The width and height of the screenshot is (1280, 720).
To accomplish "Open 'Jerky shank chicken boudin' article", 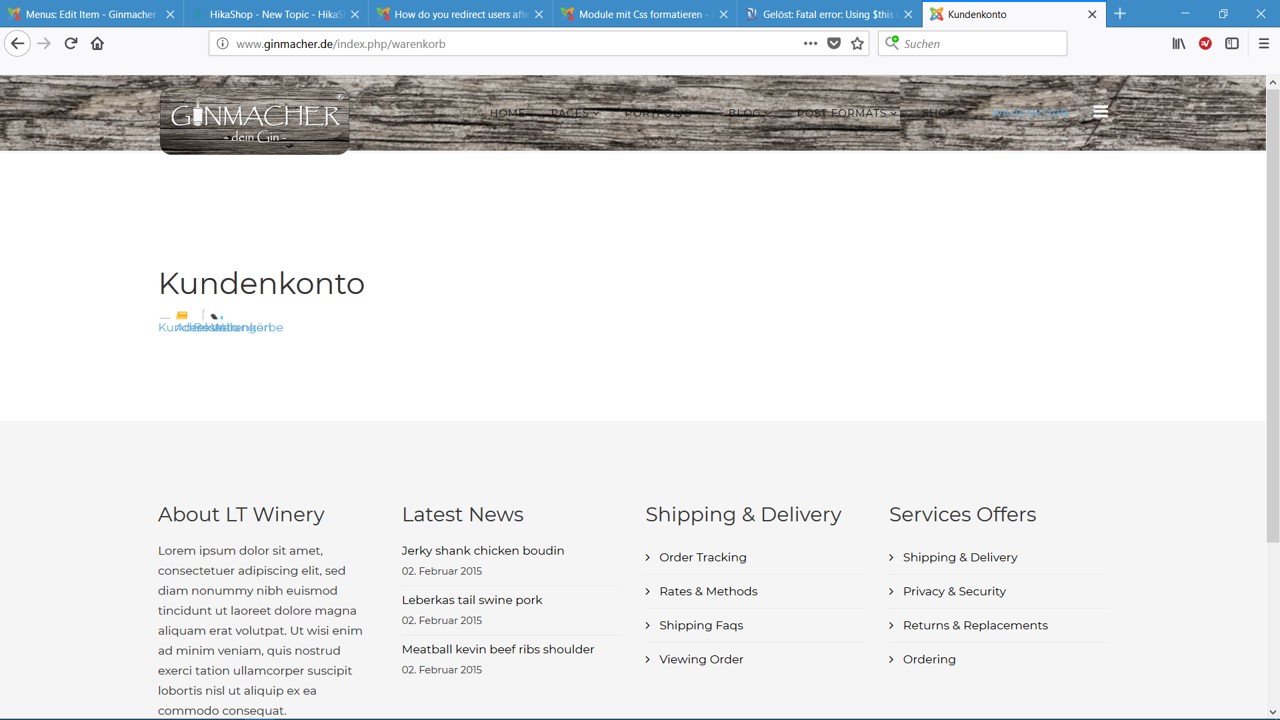I will (x=483, y=551).
